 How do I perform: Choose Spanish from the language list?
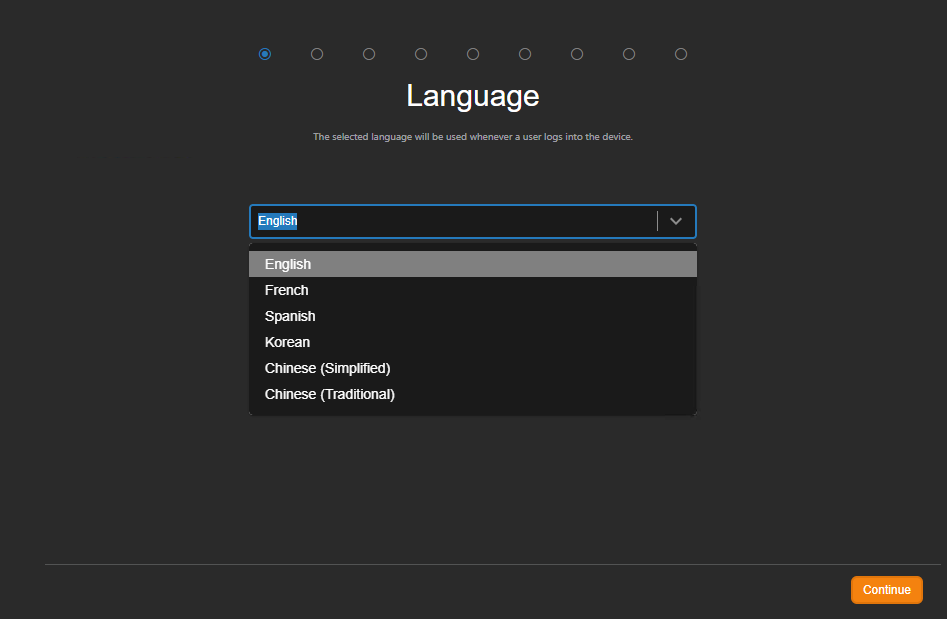473,316
